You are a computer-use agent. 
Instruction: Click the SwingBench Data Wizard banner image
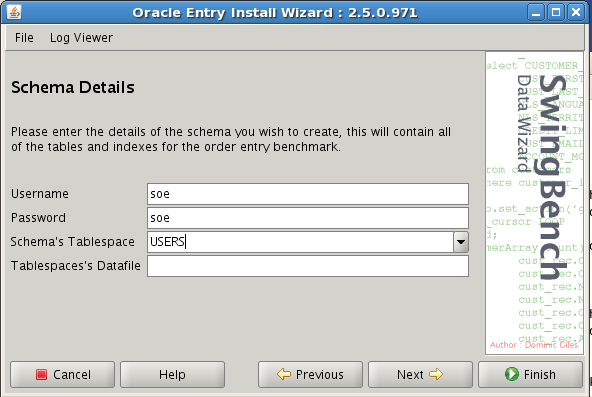534,203
